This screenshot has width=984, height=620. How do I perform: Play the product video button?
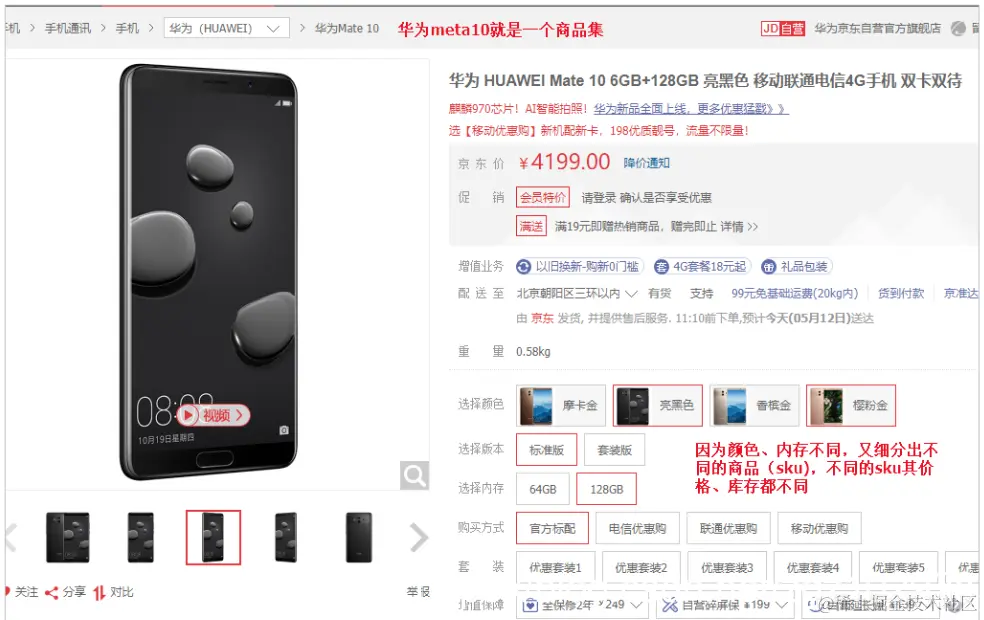pyautogui.click(x=213, y=415)
